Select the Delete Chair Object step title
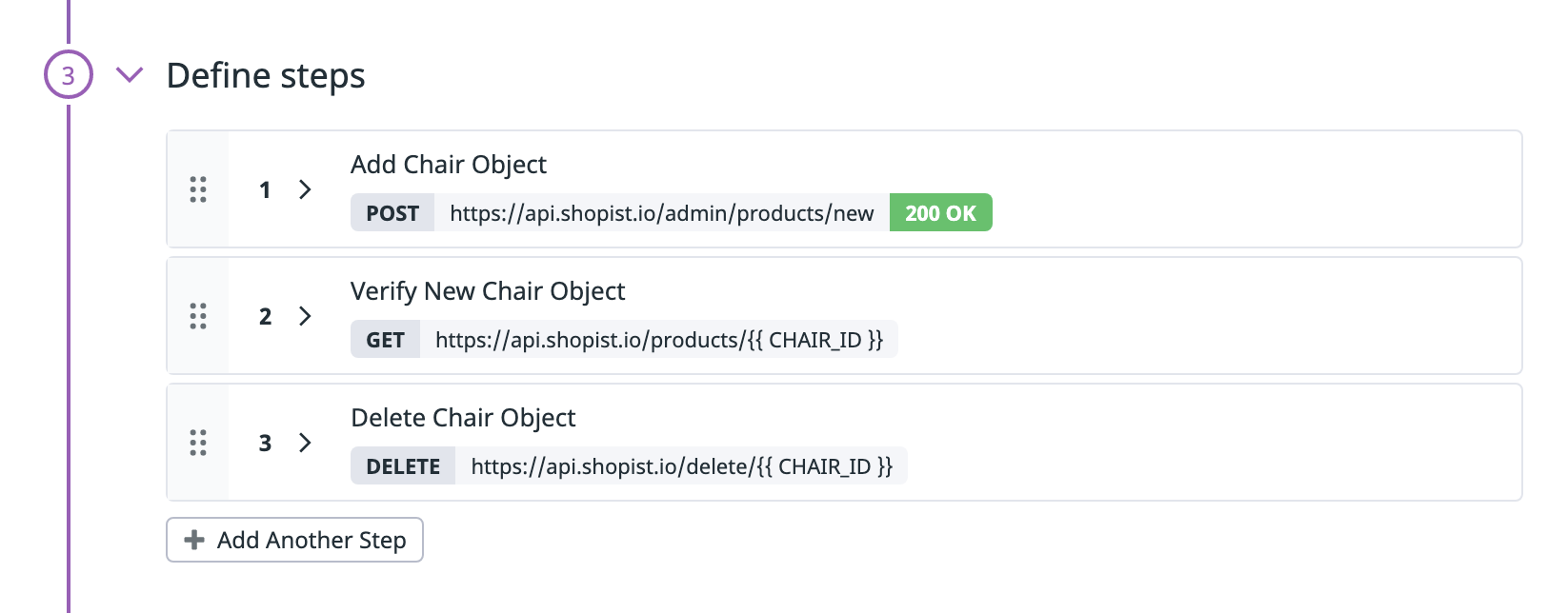This screenshot has width=1568, height=613. (463, 418)
